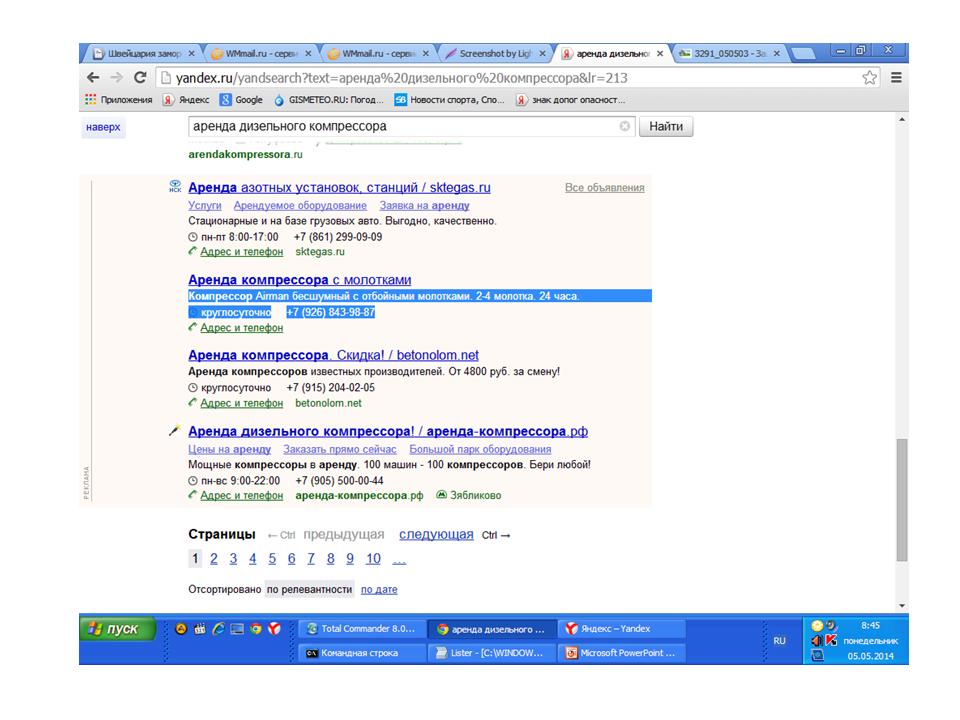Switch to Total Commander 8.0 in taskbar

coord(361,629)
